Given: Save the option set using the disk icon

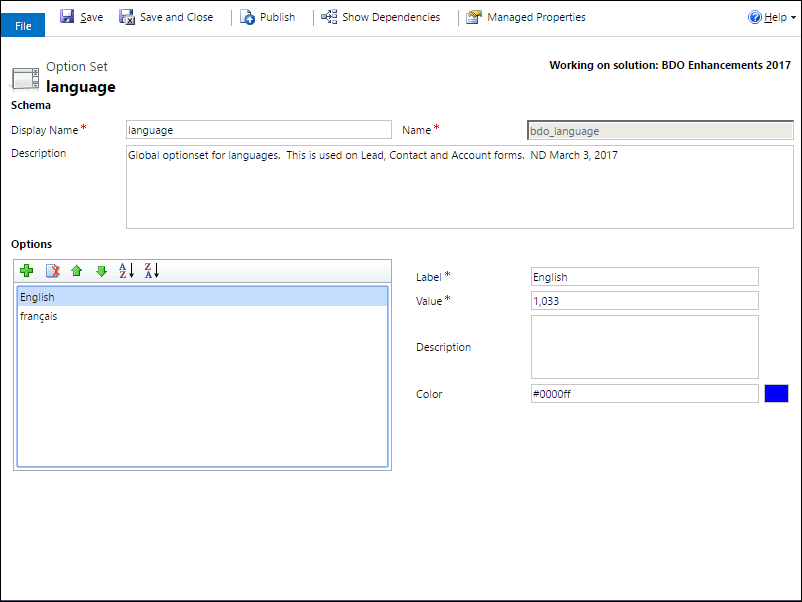Looking at the screenshot, I should coord(68,16).
